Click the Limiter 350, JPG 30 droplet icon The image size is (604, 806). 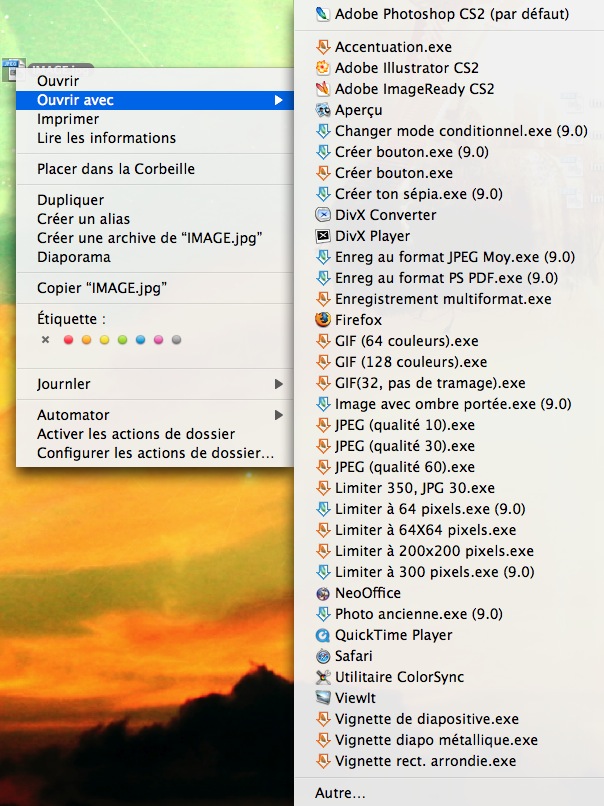(322, 488)
